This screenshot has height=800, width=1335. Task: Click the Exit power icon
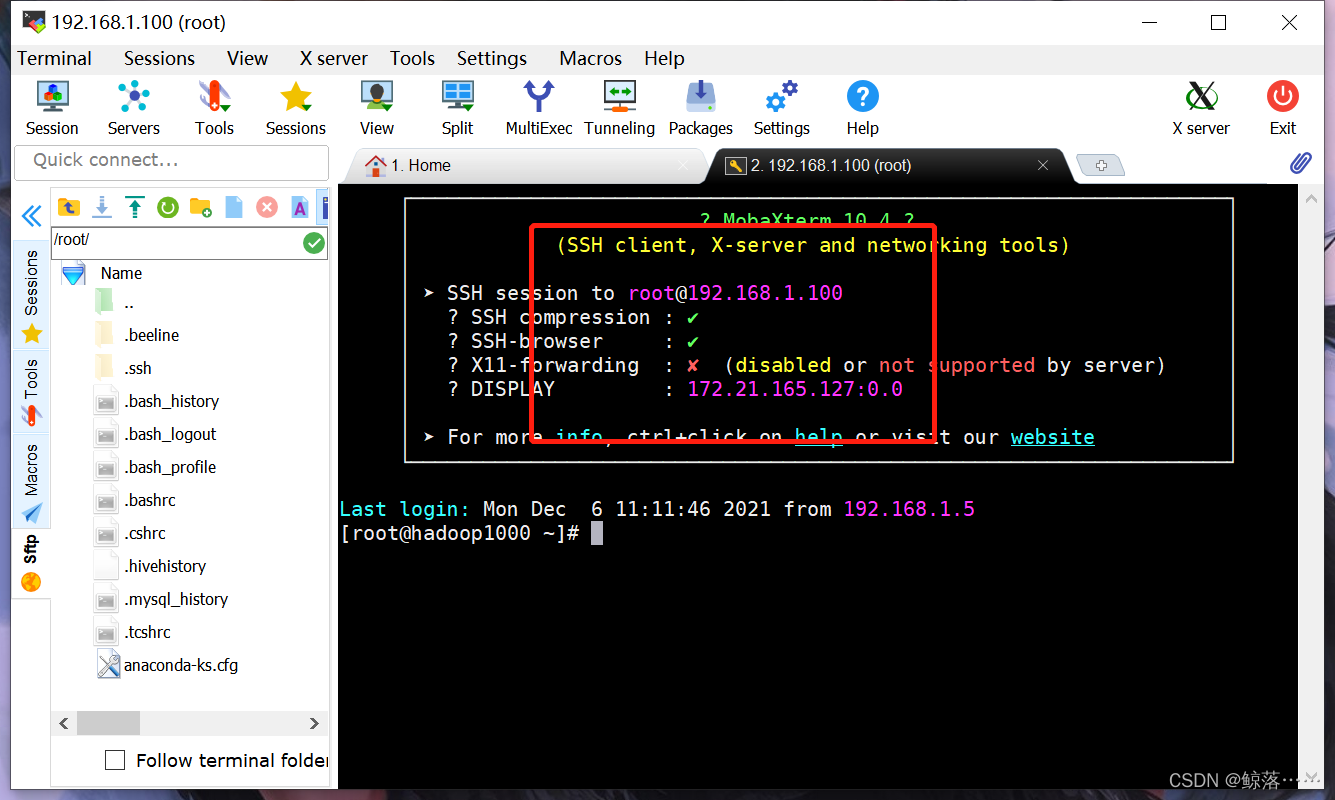pos(1283,108)
